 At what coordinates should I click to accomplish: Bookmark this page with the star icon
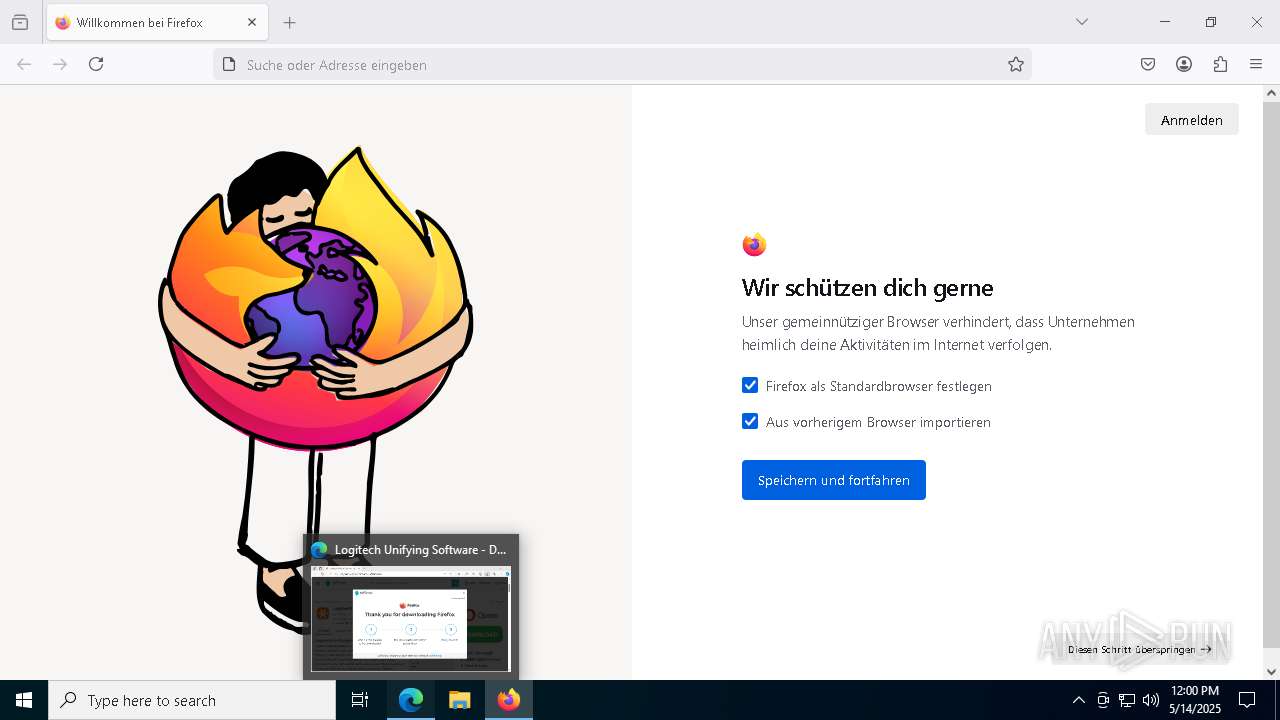(1016, 64)
